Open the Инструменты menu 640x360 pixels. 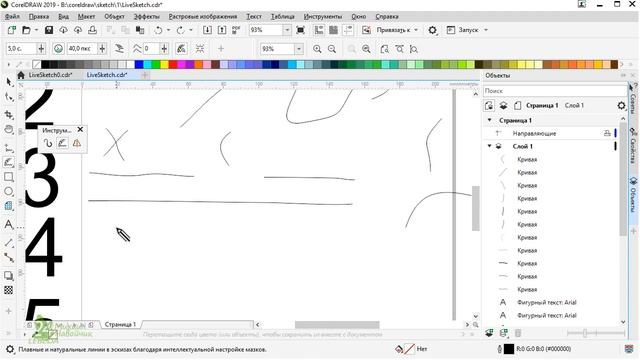[323, 17]
